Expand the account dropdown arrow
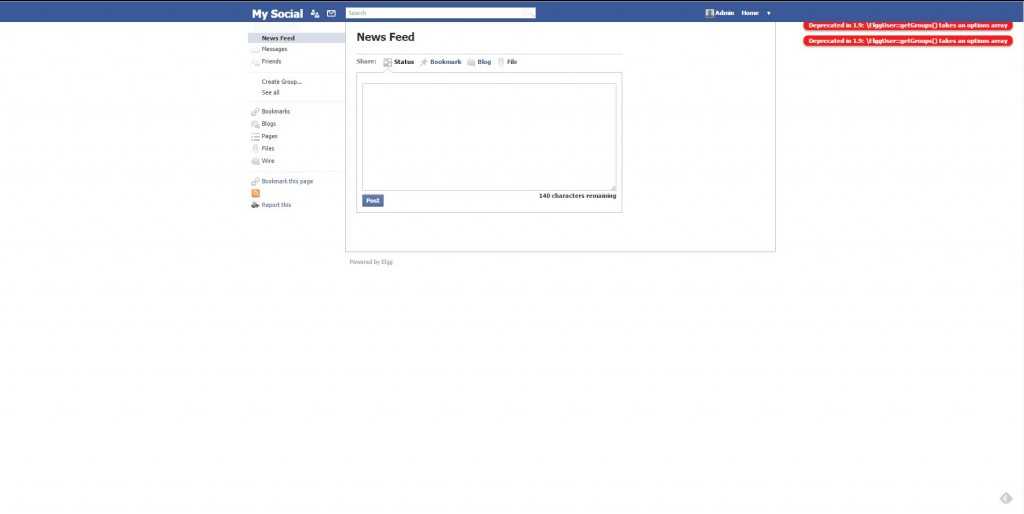Screen dimensions: 1024x514 (769, 13)
